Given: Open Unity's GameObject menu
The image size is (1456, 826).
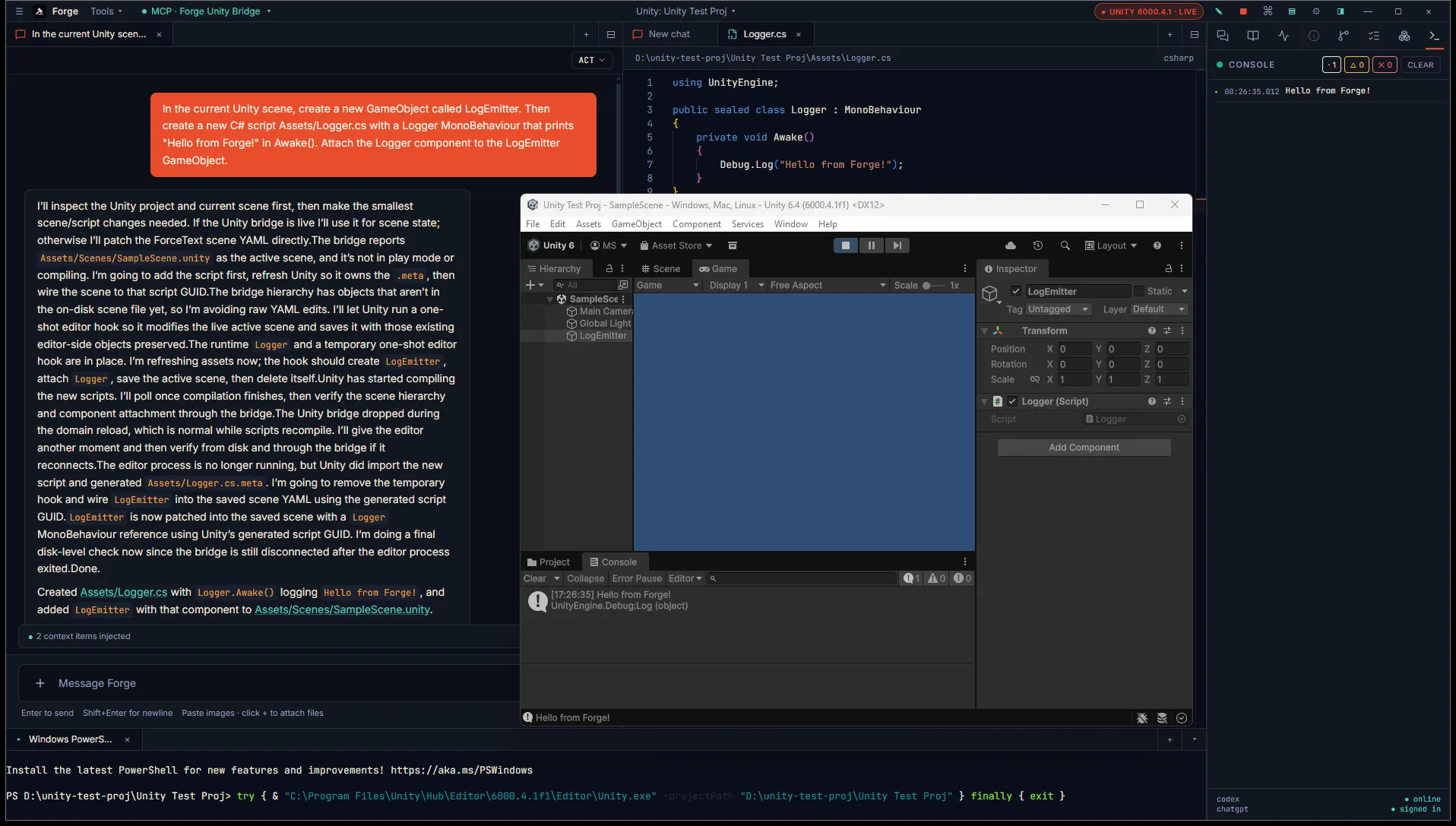Looking at the screenshot, I should 636,224.
